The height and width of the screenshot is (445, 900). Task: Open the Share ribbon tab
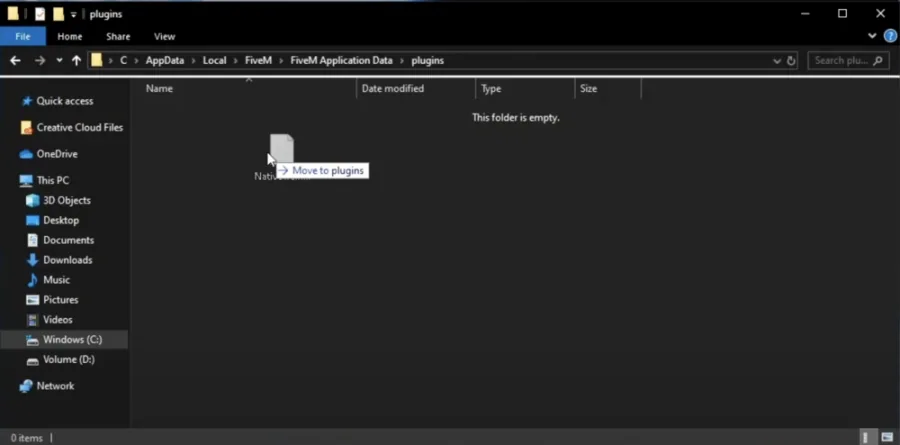118,36
